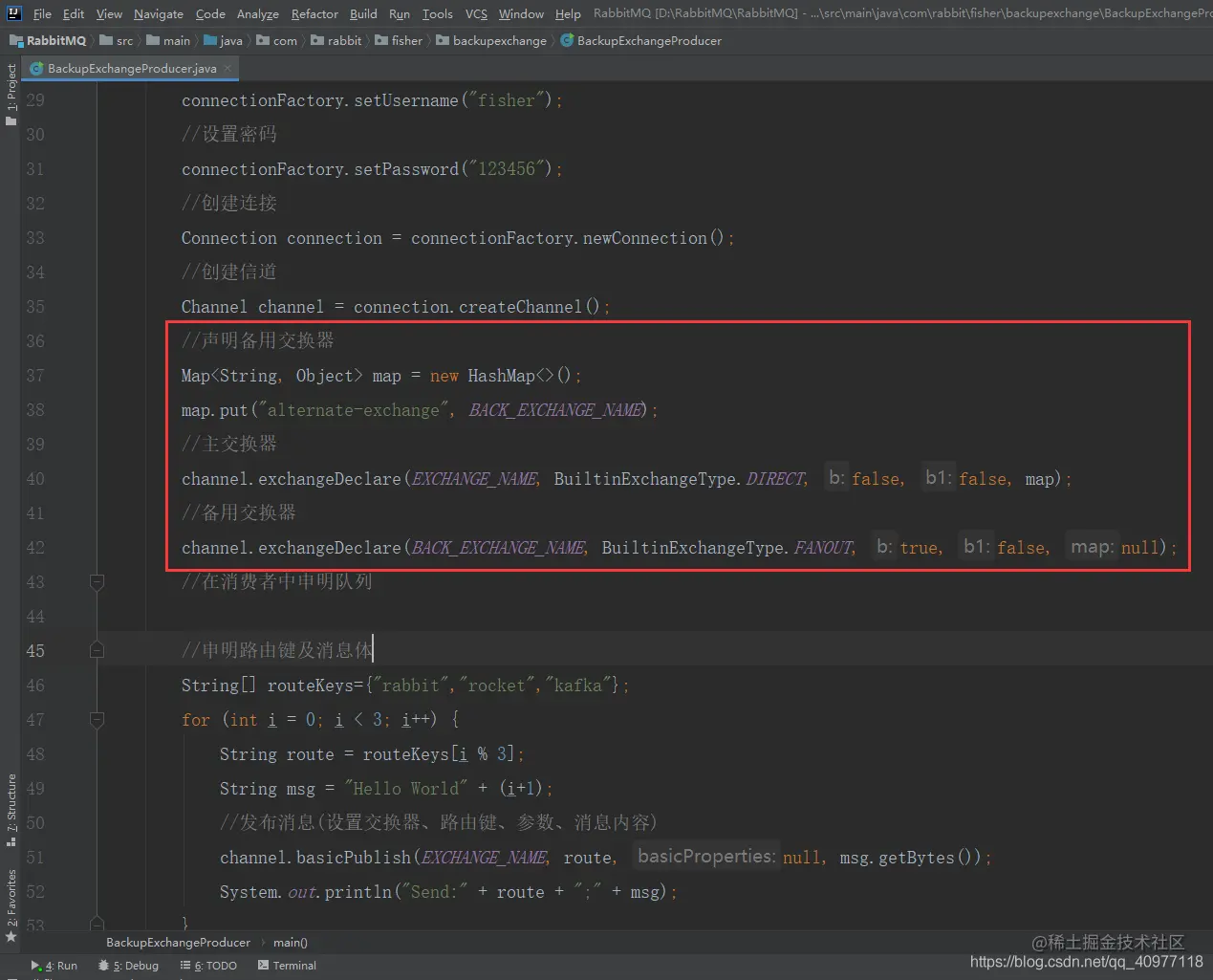The image size is (1213, 980).
Task: Click BACK_EXCHANGE_NAME on line 38
Action: pos(557,410)
